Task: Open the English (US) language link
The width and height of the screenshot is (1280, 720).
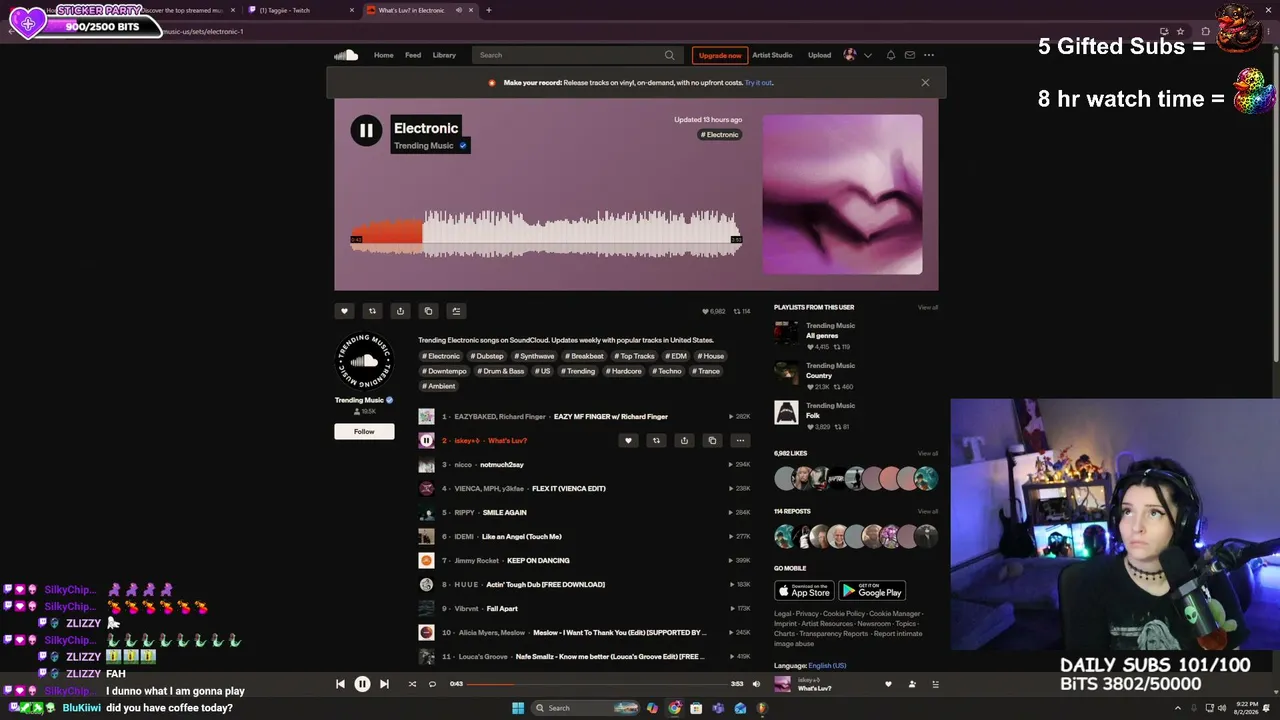Action: point(827,665)
